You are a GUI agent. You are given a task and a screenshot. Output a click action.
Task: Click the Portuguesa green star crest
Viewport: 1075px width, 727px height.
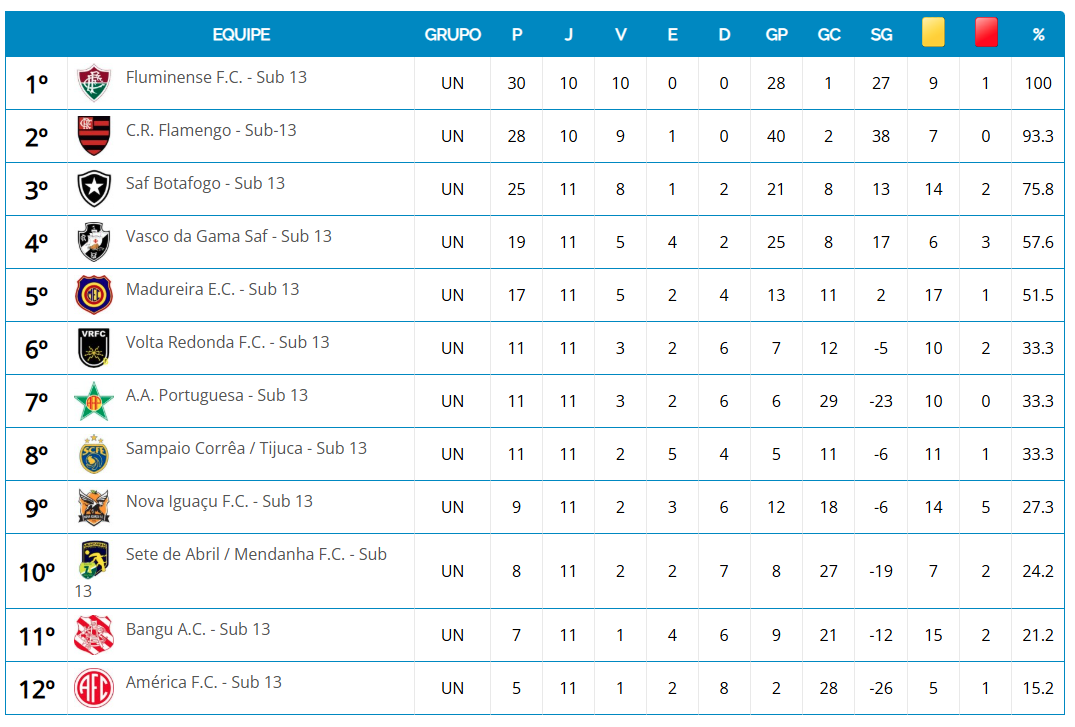coord(93,401)
